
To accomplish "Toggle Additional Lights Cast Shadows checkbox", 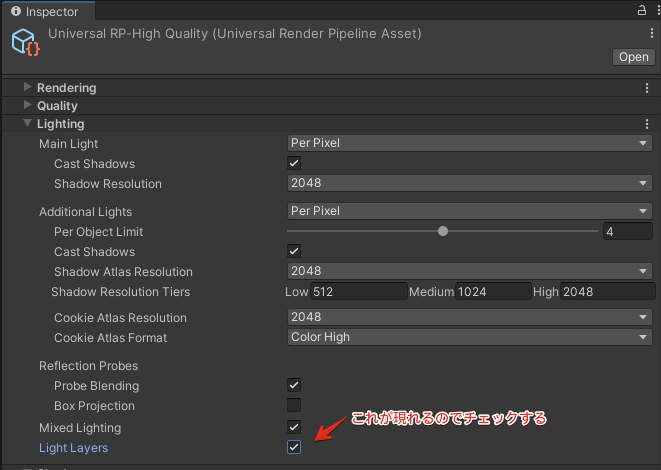I will (294, 251).
